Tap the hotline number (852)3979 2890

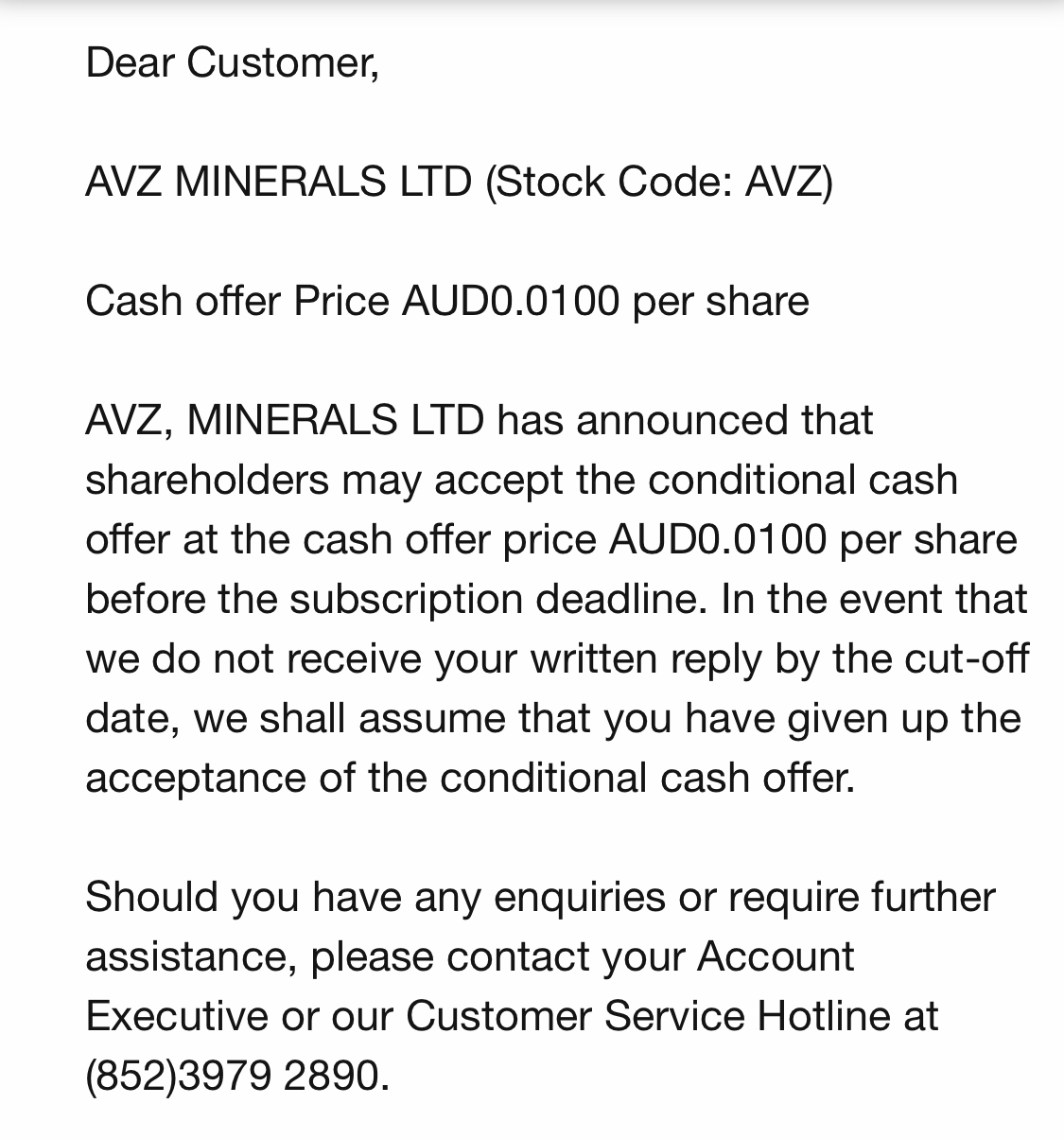(237, 1076)
